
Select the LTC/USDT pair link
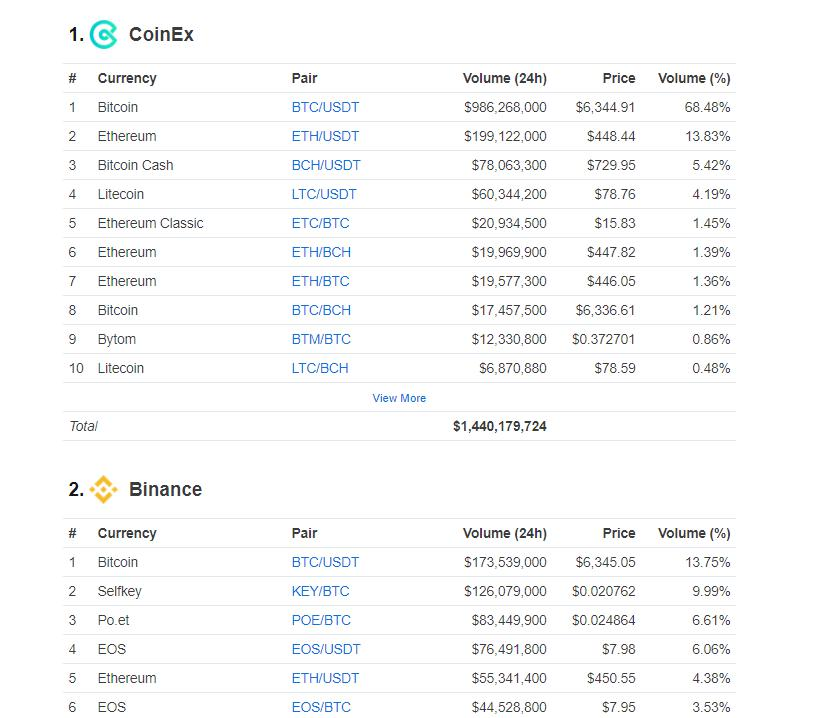click(x=324, y=194)
